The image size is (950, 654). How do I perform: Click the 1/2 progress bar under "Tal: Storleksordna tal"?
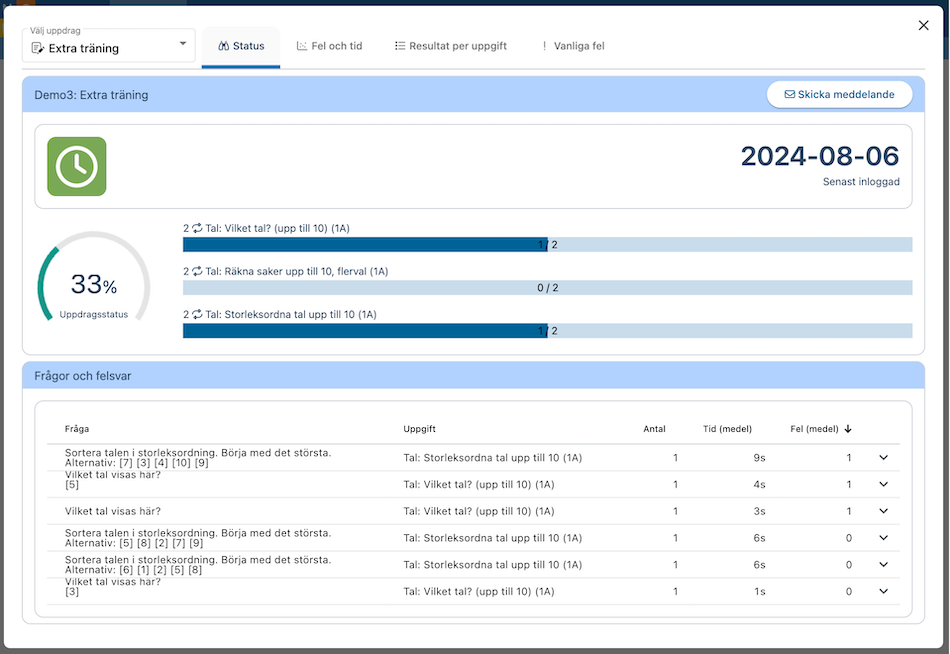(x=548, y=331)
